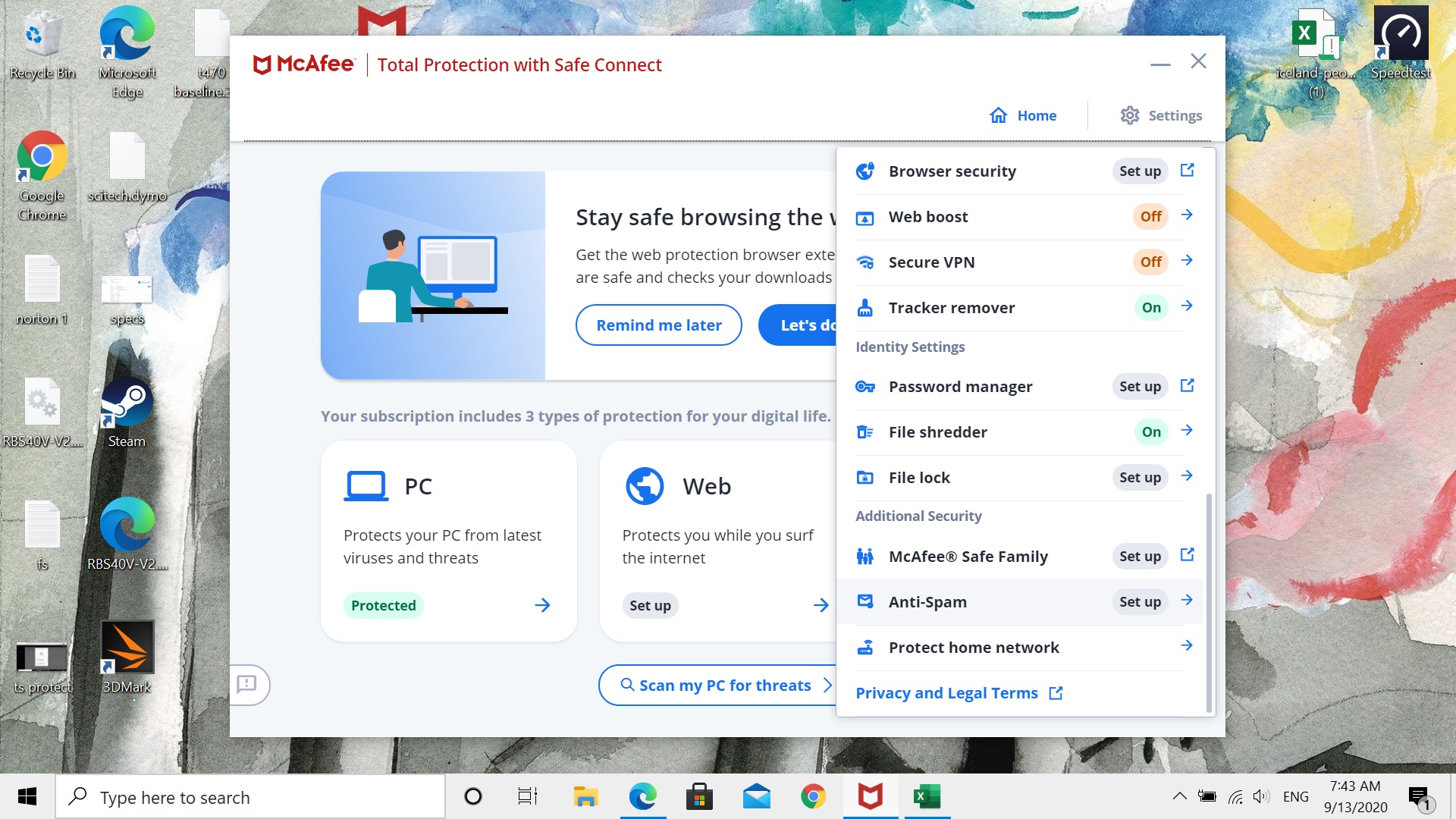Click the Let's do it button
The width and height of the screenshot is (1456, 819).
[x=798, y=325]
